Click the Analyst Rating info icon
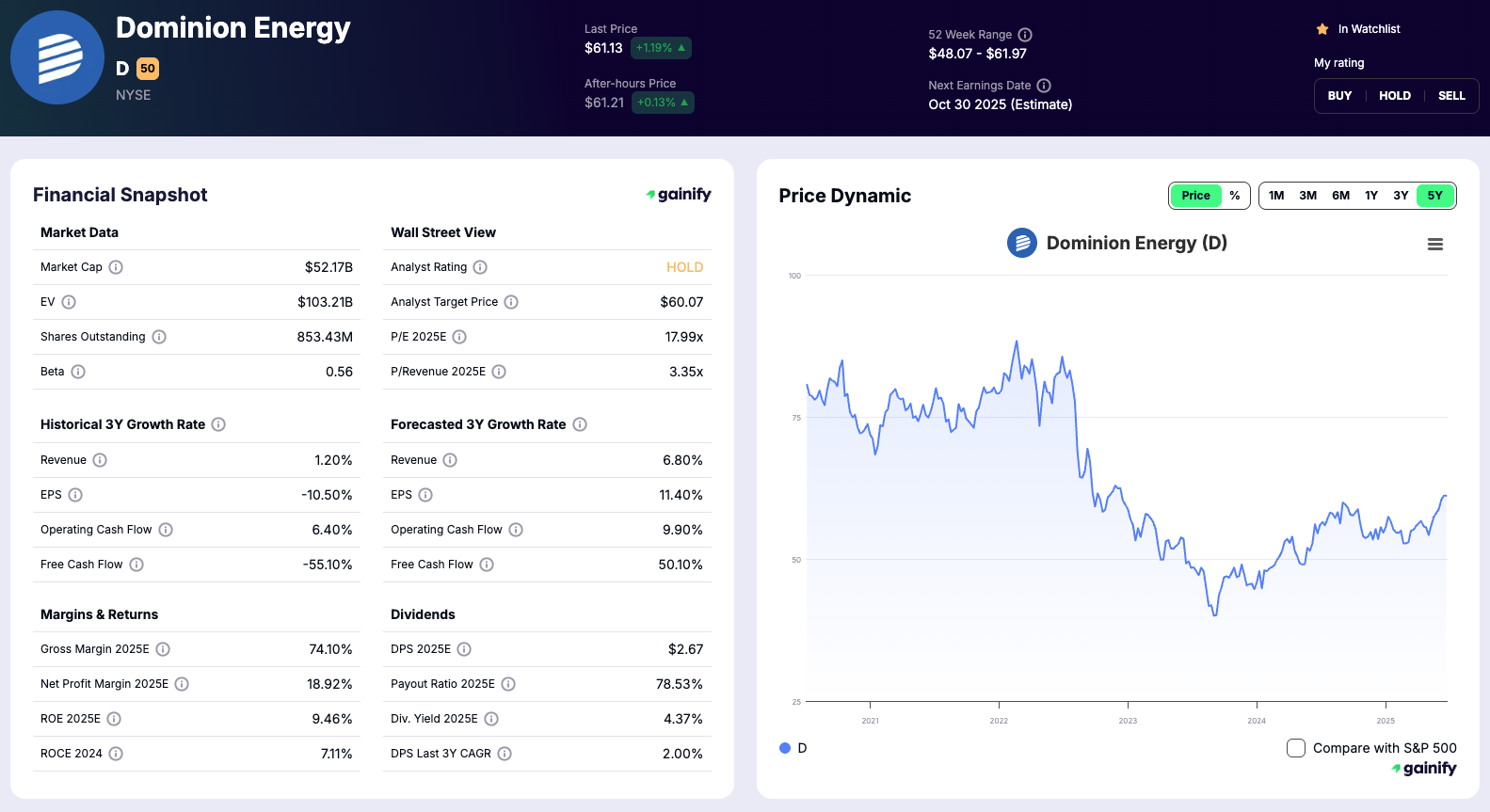 pyautogui.click(x=480, y=267)
